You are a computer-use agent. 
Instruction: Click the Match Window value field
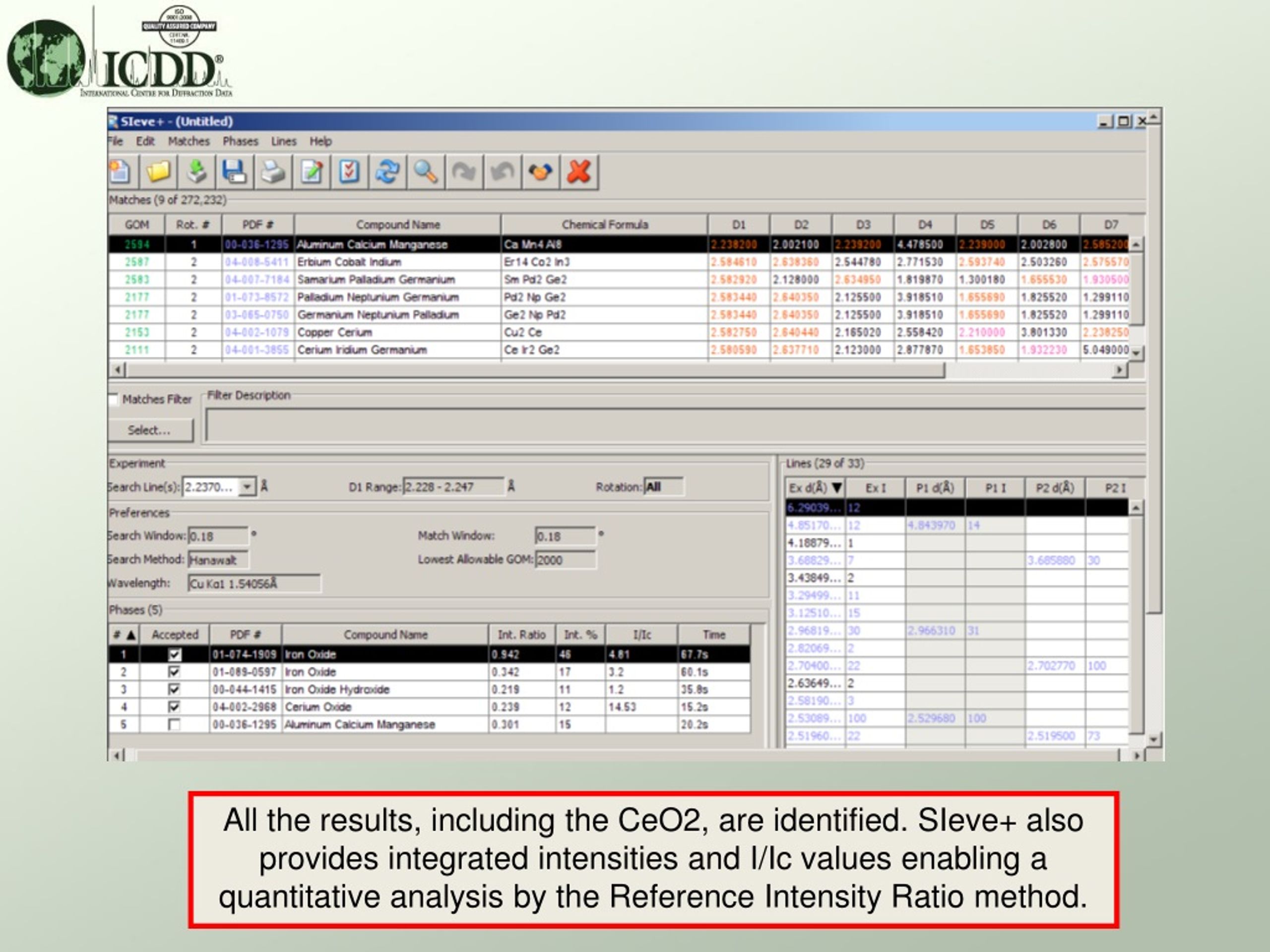click(566, 536)
